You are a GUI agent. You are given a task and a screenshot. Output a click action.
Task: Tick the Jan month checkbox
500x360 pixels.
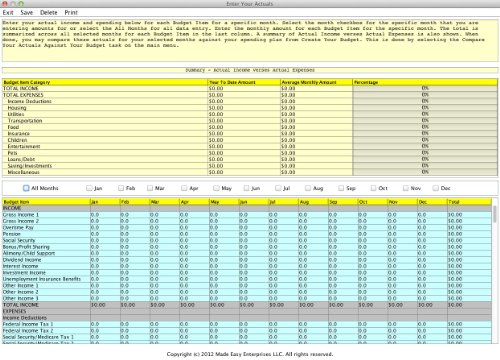(89, 188)
